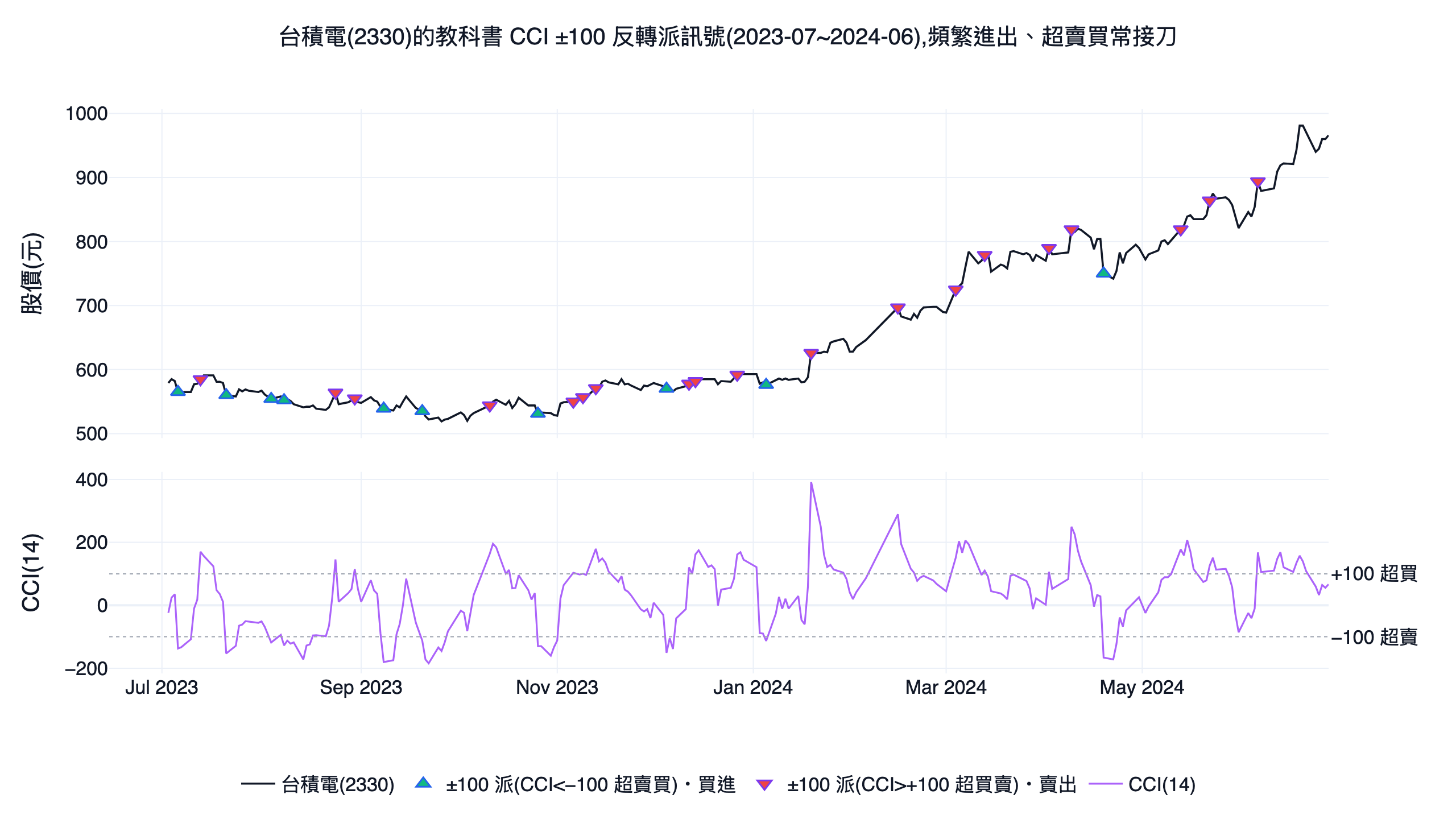Viewport: 1456px width, 819px height.
Task: Select the early March 2024 sell marker near 725
Action: pos(955,291)
